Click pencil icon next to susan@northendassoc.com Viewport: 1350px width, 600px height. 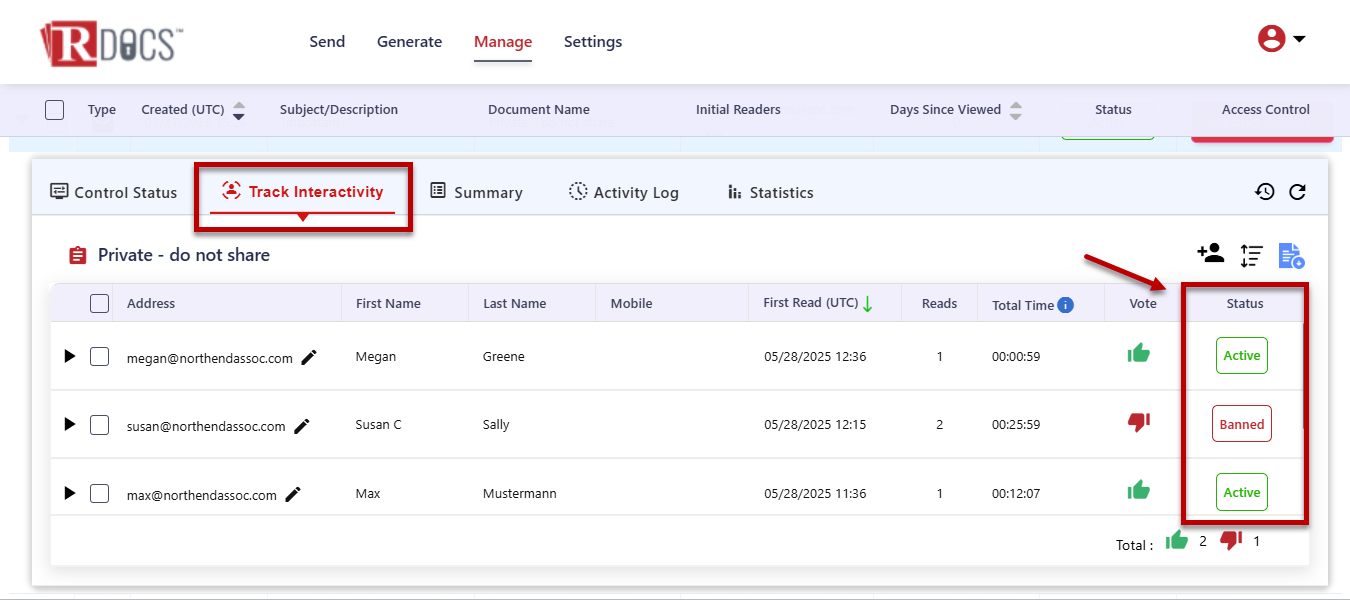[302, 426]
